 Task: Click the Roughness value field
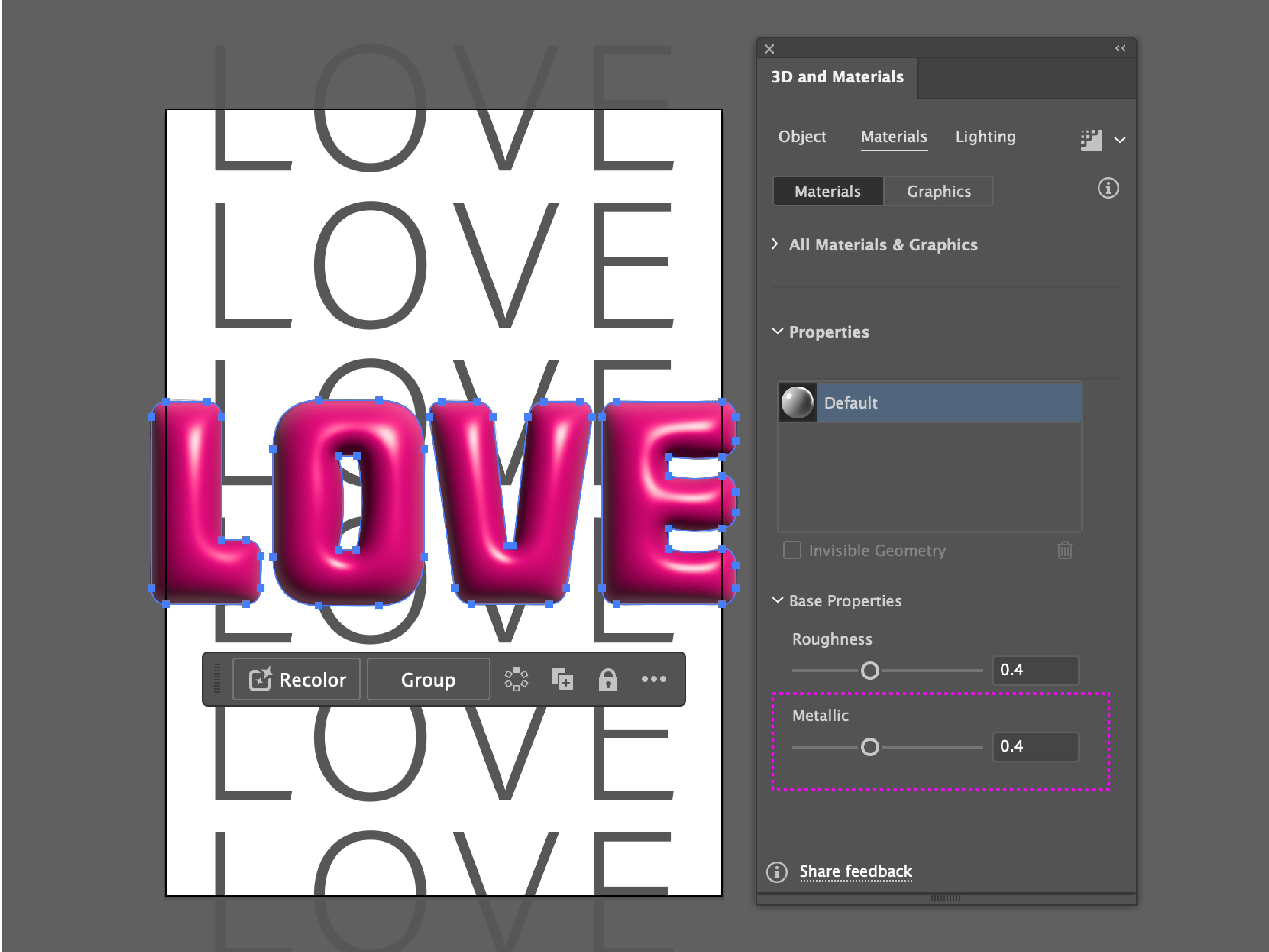pos(1035,670)
